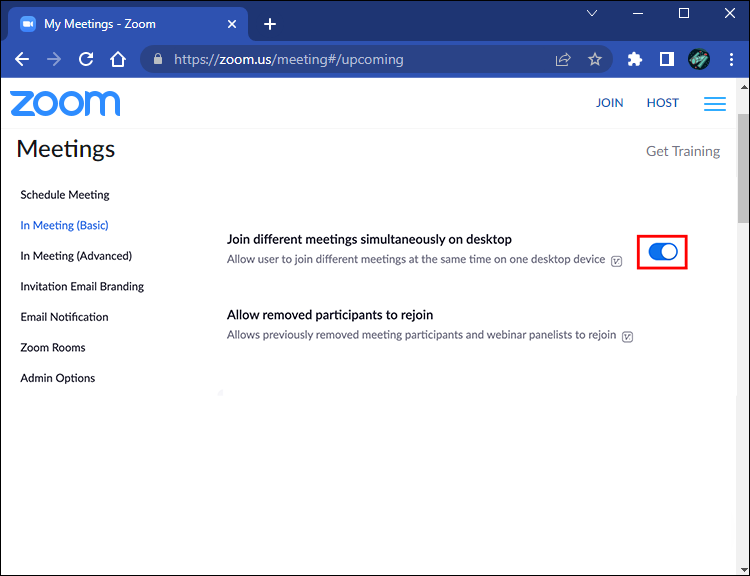
Task: Click the padlock site info icon
Action: coord(158,59)
